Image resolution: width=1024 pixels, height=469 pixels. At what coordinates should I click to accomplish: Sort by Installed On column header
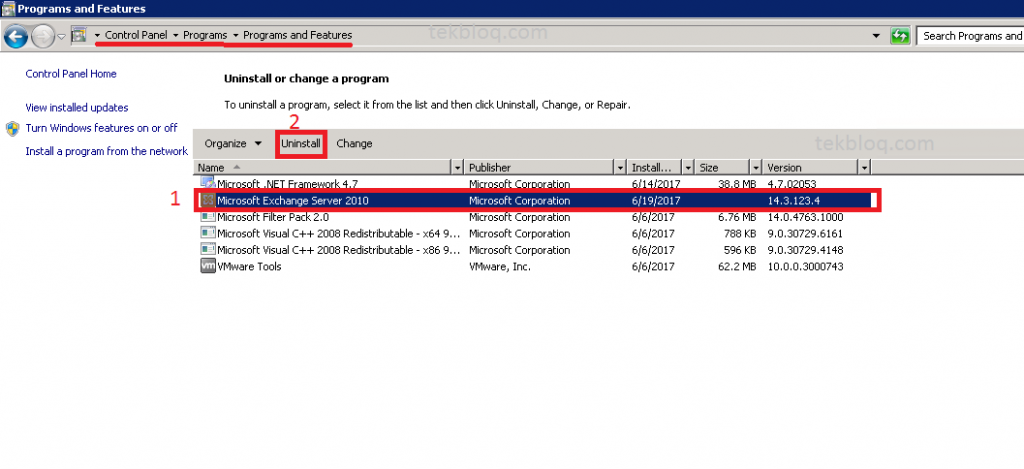654,168
